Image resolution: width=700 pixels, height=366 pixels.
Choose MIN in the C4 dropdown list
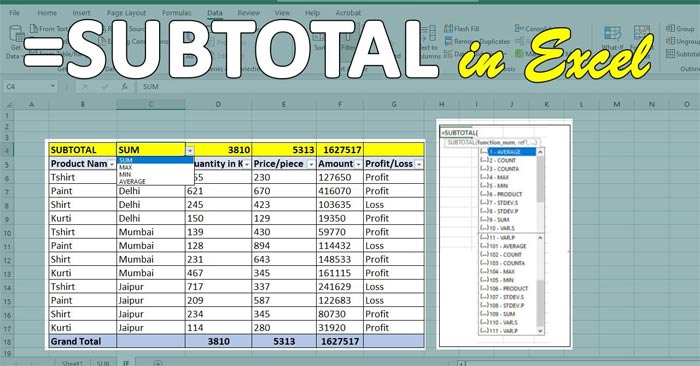pyautogui.click(x=155, y=175)
